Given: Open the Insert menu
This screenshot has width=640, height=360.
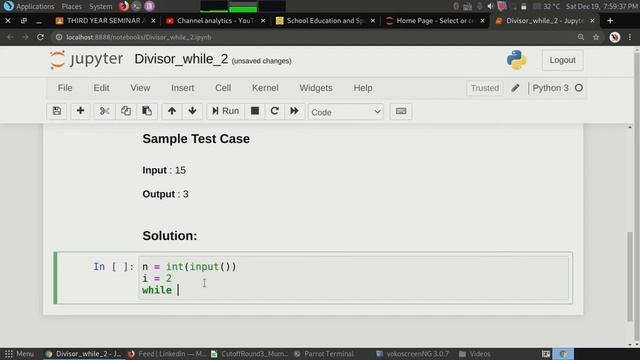Looking at the screenshot, I should [182, 88].
